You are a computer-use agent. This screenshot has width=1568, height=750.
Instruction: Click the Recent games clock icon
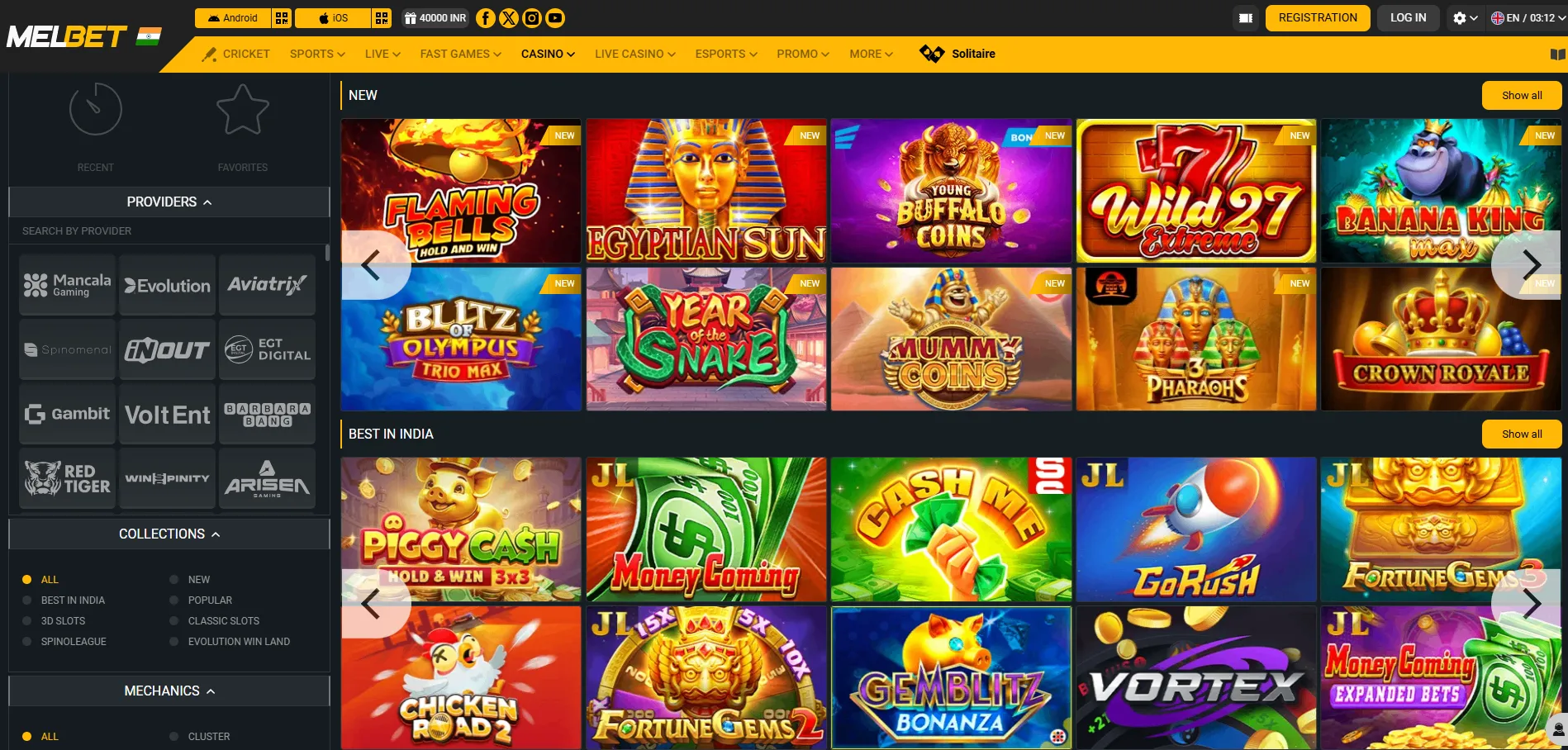96,109
